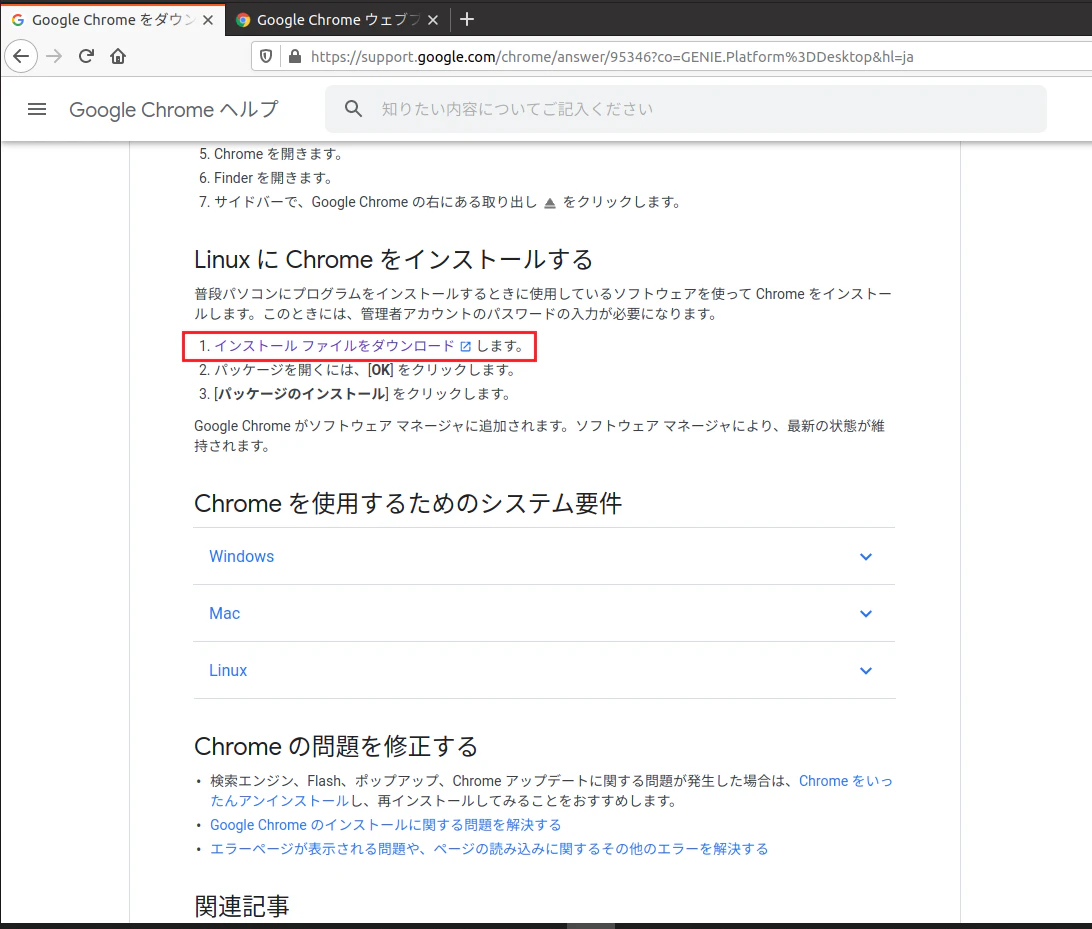This screenshot has width=1092, height=929.
Task: Click step 2 text about clicking OK
Action: click(x=364, y=370)
